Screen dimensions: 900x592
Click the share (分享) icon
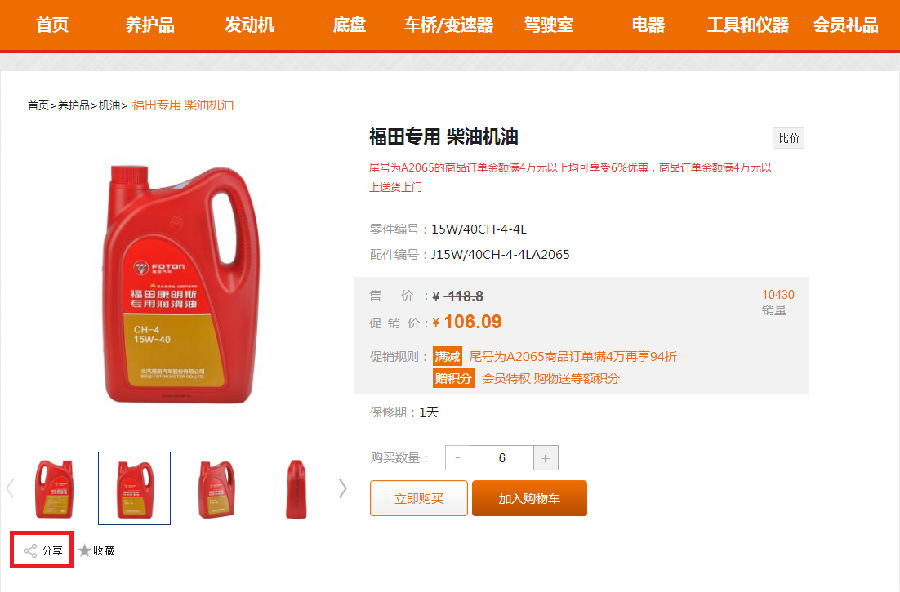coord(30,551)
